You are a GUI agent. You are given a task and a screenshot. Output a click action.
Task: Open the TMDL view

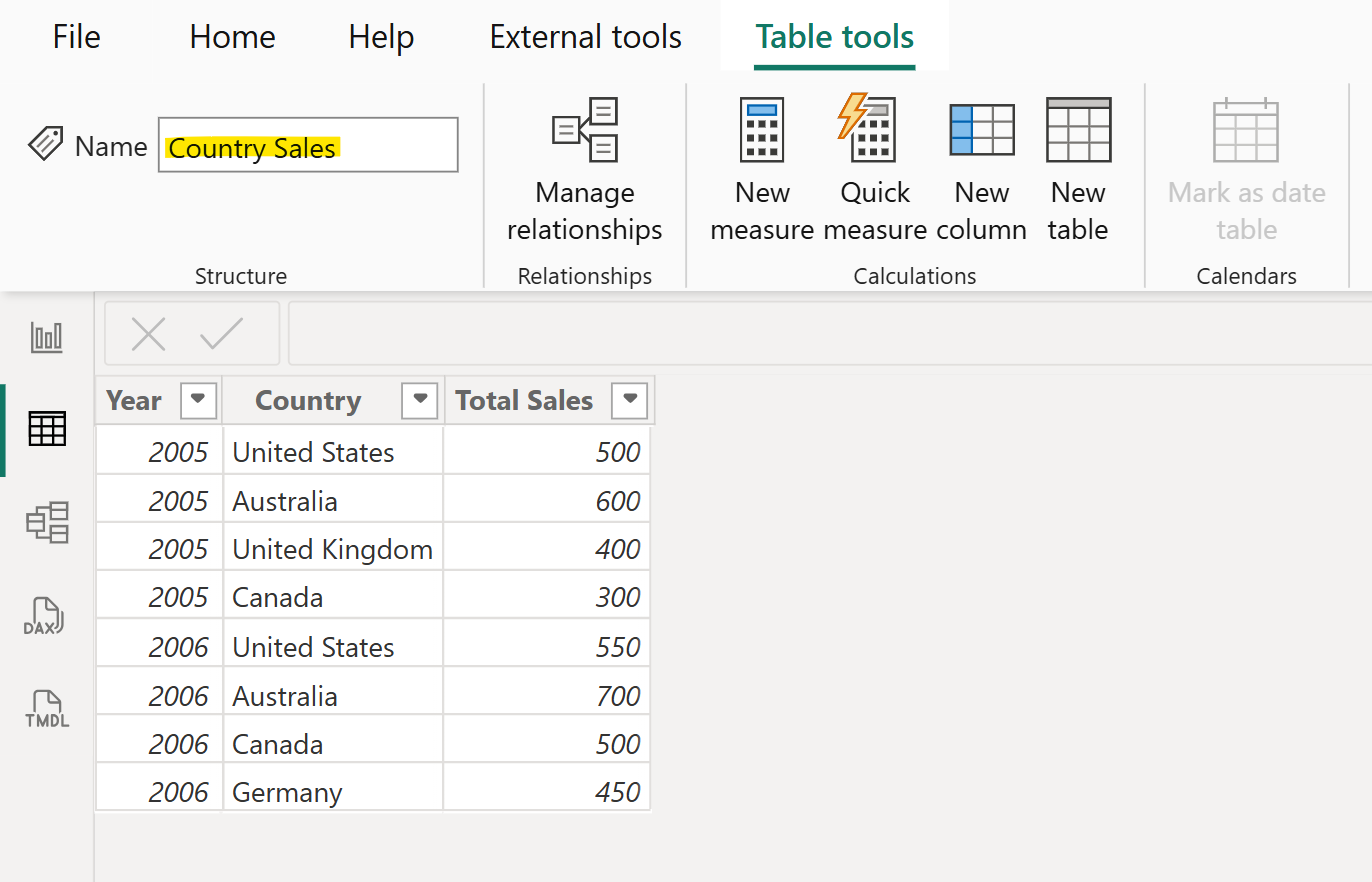[45, 707]
